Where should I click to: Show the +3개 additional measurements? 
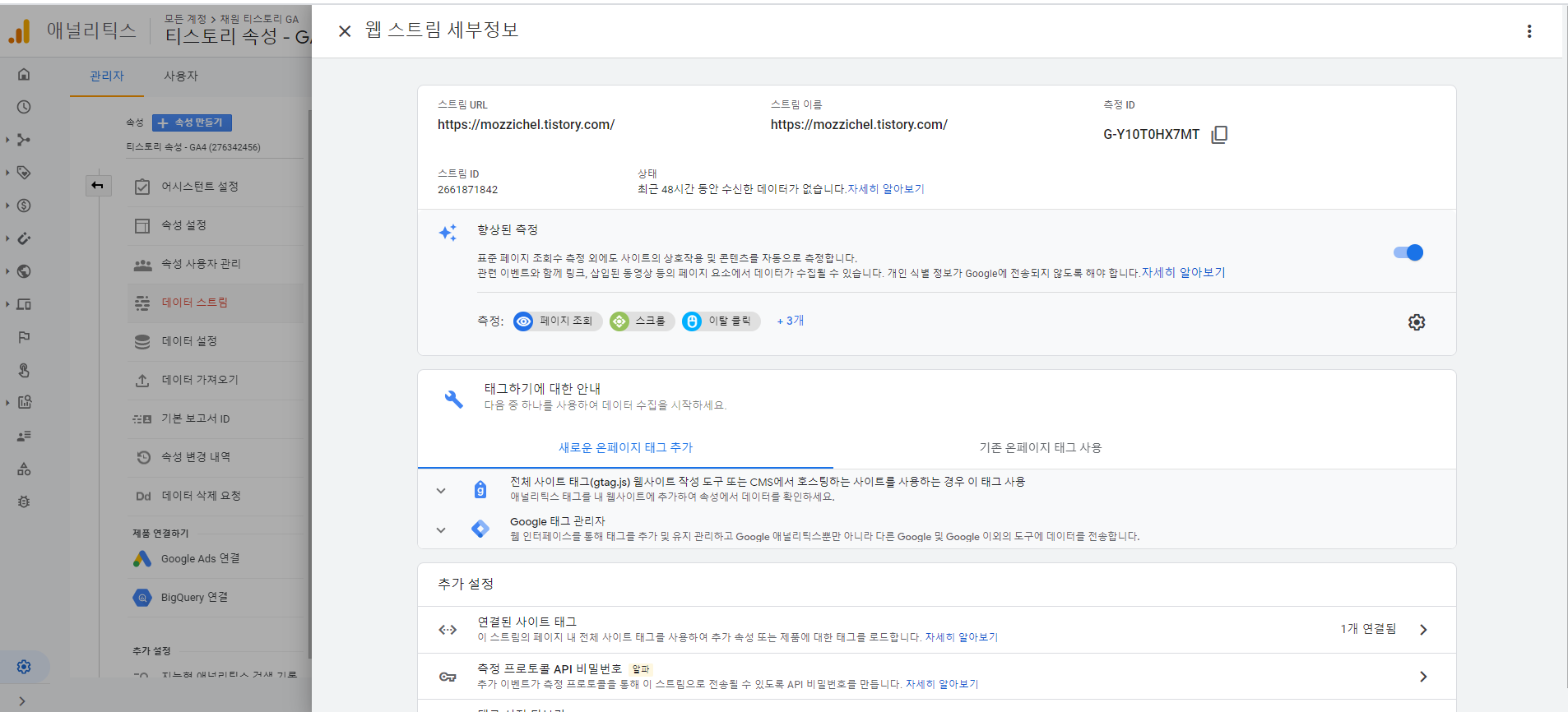(791, 321)
